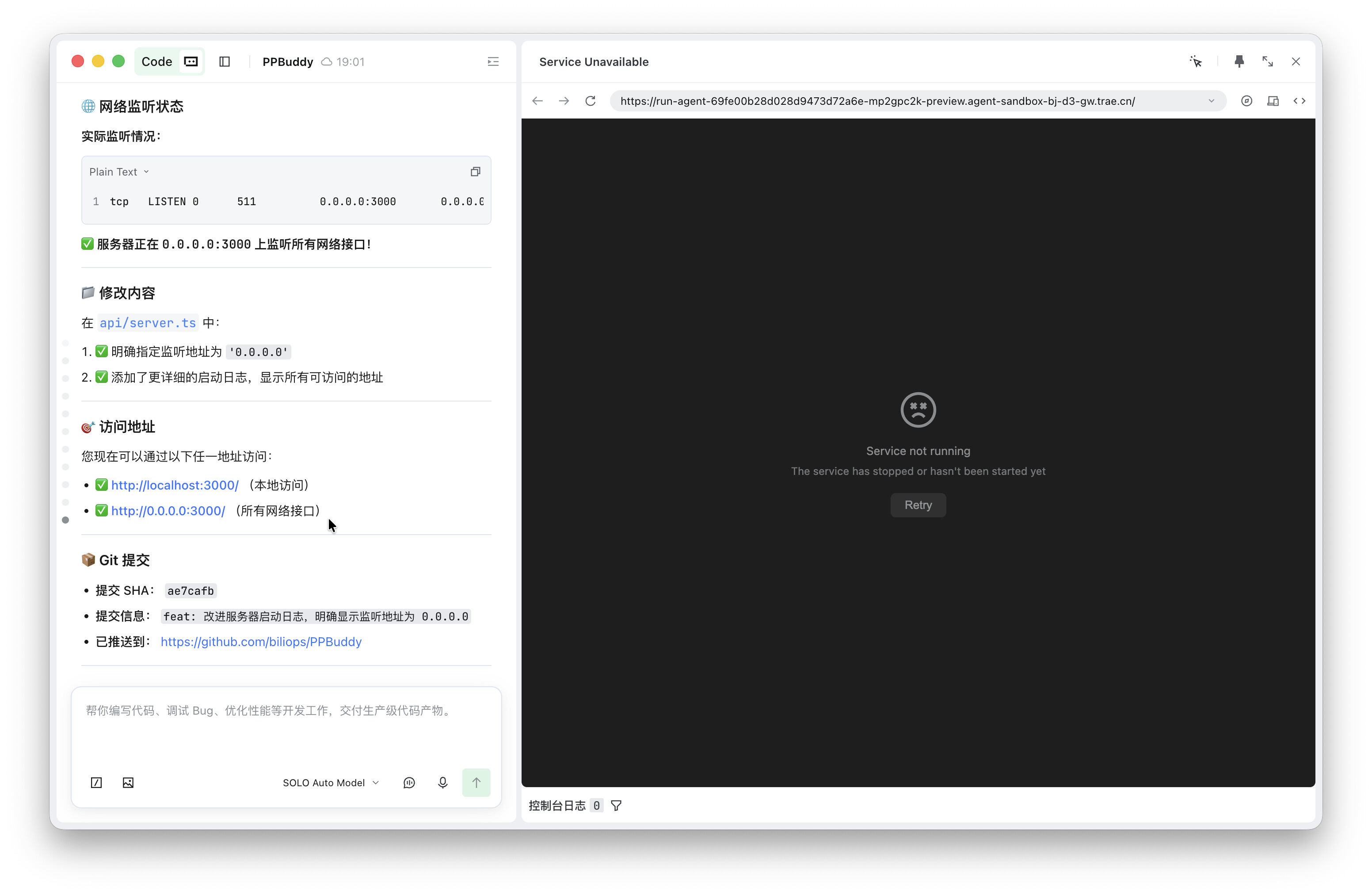This screenshot has height=895, width=1372.
Task: Open the code view brackets icon
Action: click(1300, 101)
